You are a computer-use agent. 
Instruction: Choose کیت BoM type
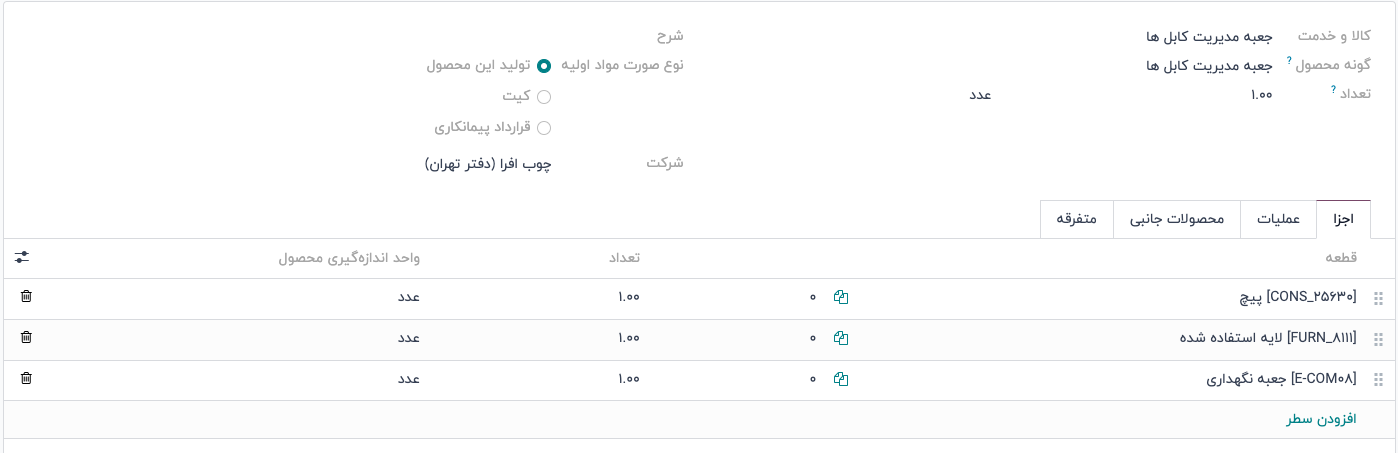tap(544, 97)
